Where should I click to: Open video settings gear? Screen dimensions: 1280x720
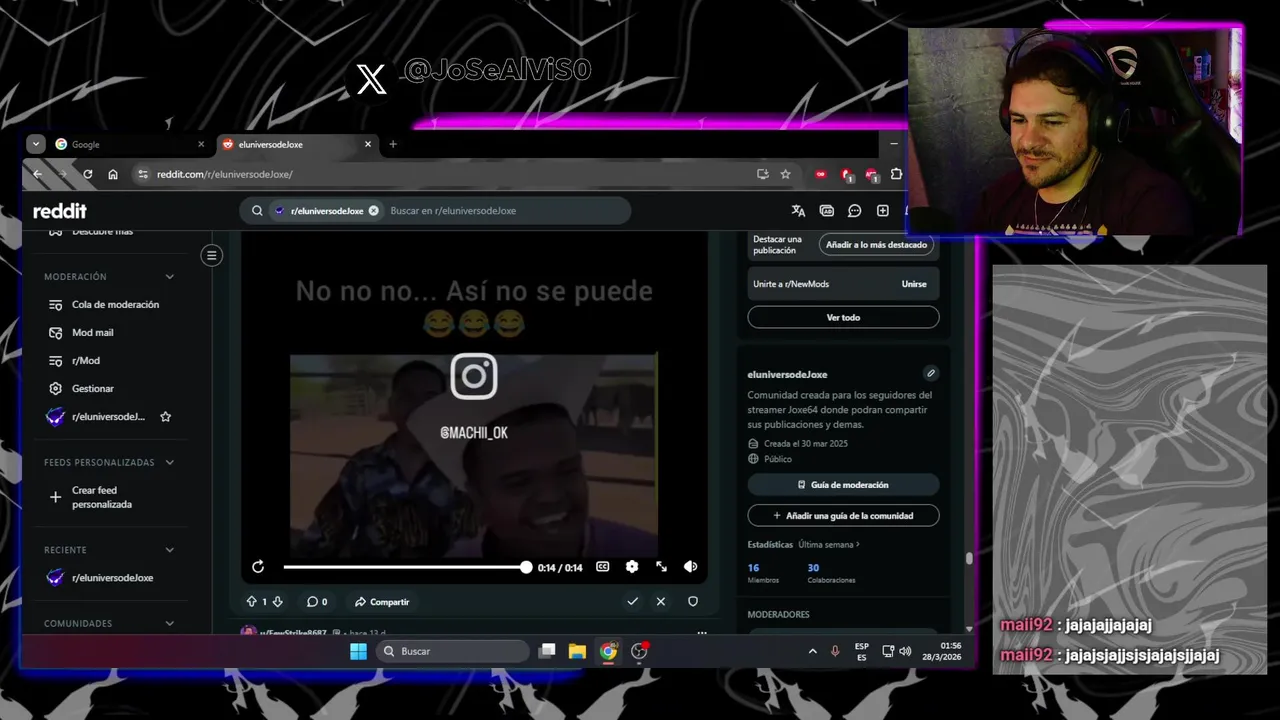pyautogui.click(x=631, y=567)
